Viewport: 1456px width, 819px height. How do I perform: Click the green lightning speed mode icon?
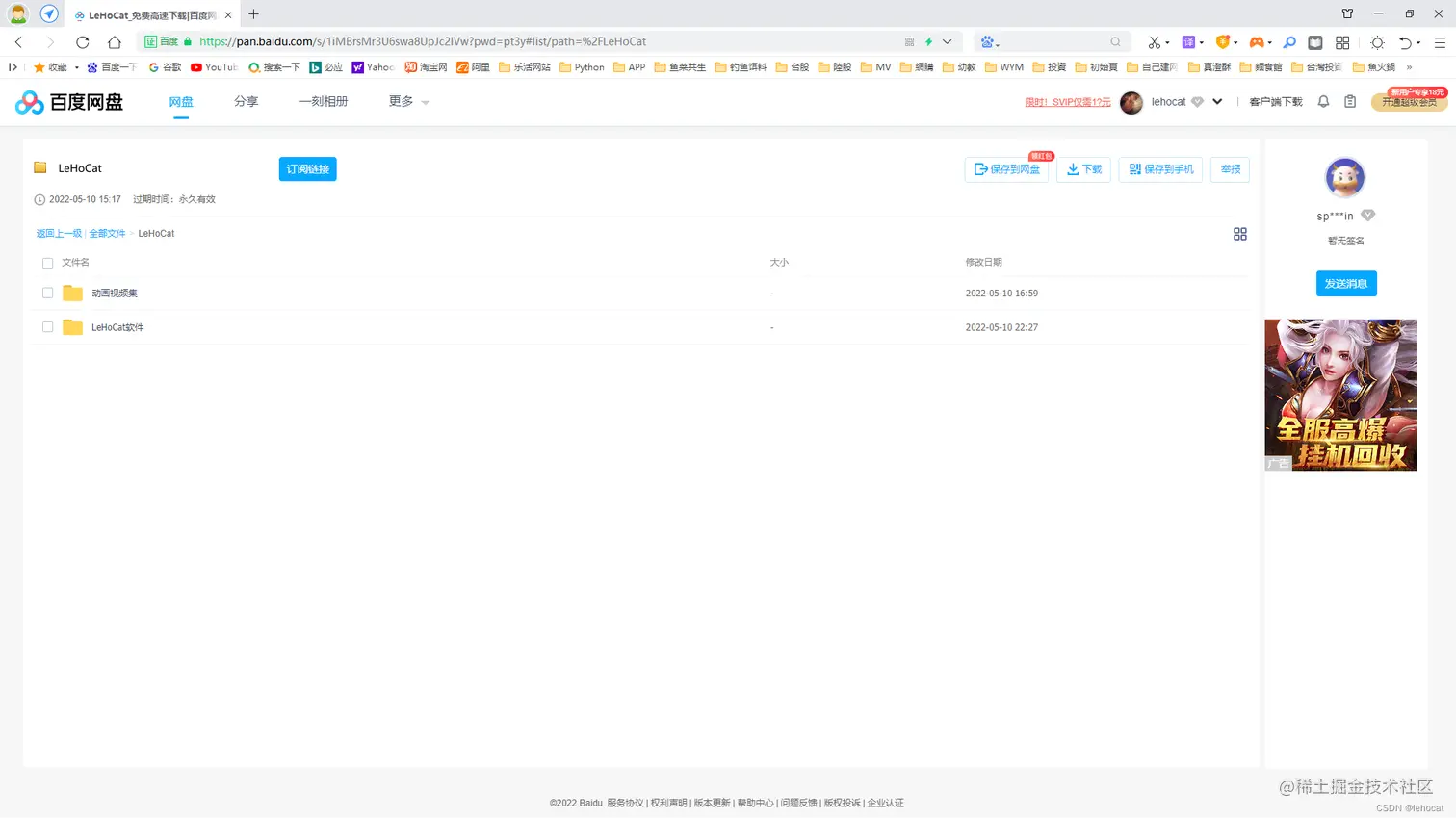click(928, 42)
